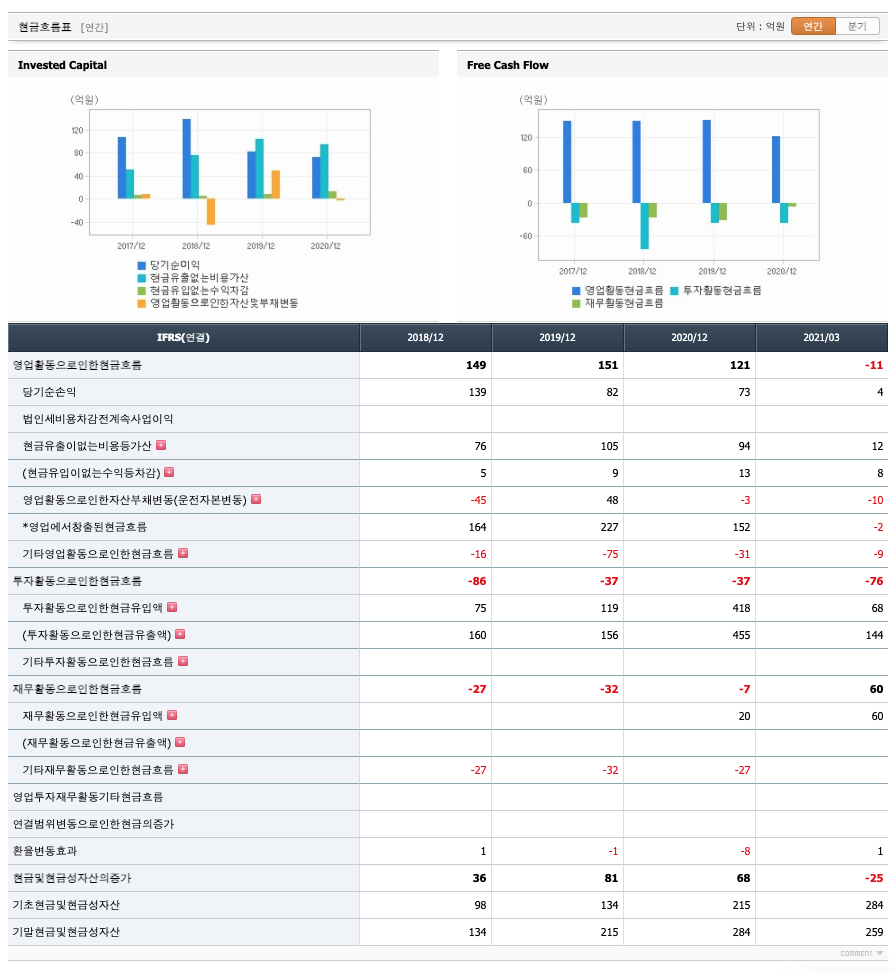895x973 pixels.
Task: Click the 2021/03 operating cash flow value -11
Action: 874,365
